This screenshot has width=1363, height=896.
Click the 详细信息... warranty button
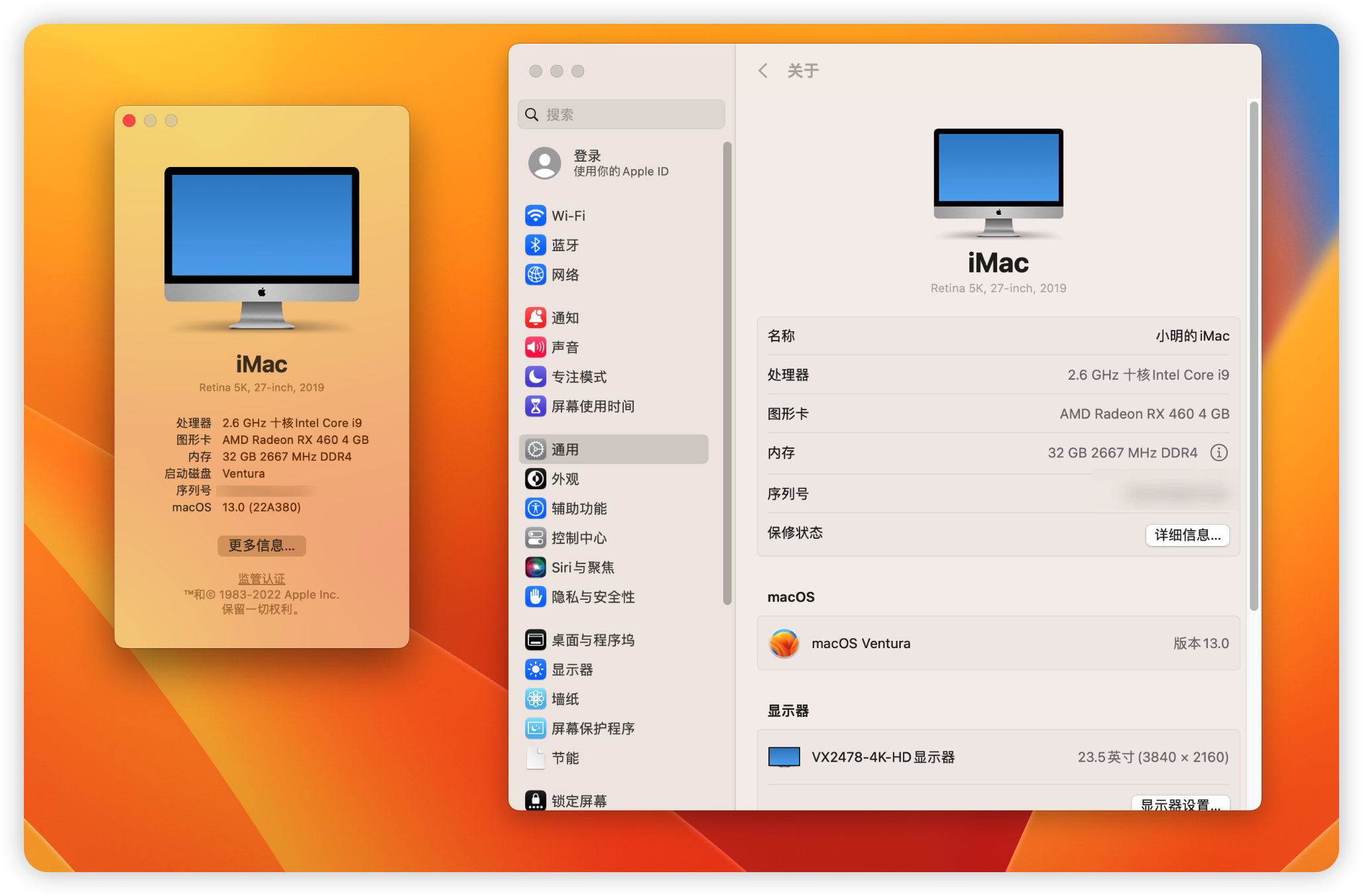coord(1187,535)
